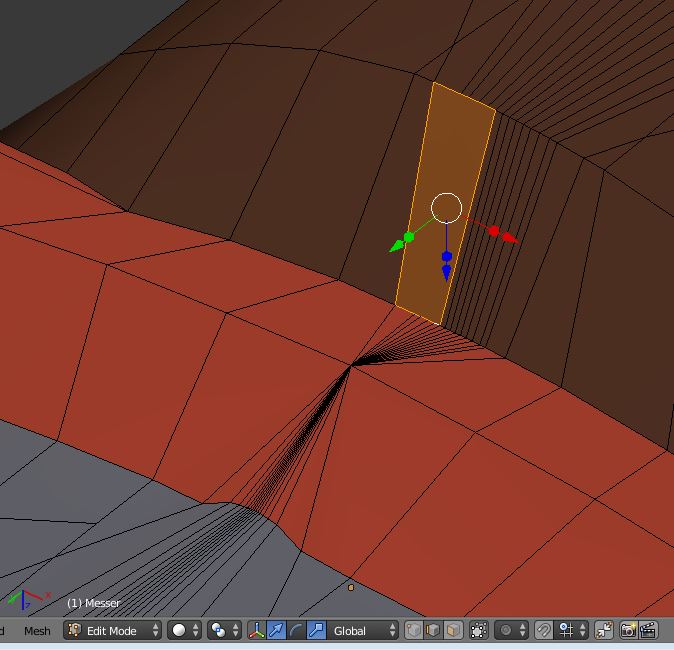Switch to edge select mode
674x650 pixels.
[x=433, y=630]
